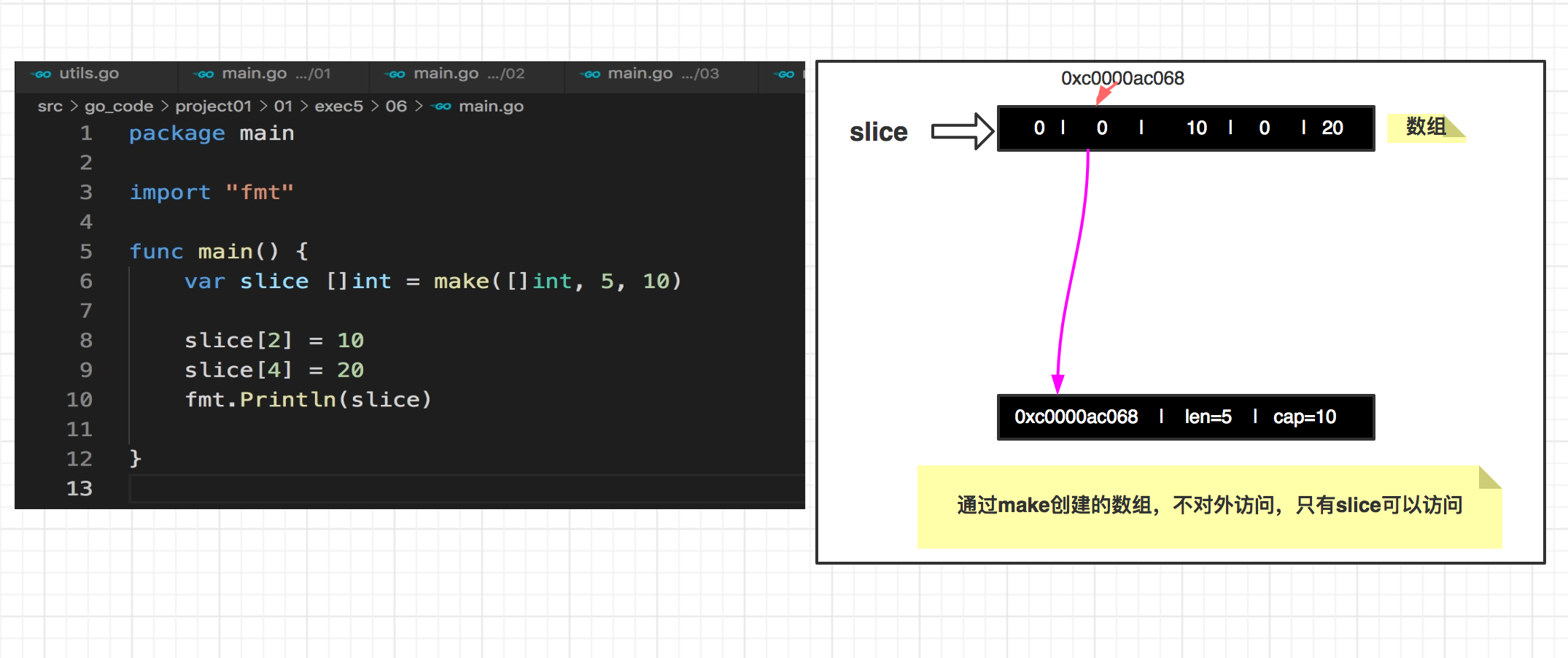Click the Go icon on main.go .../03 tab
The height and width of the screenshot is (658, 1568).
point(591,74)
